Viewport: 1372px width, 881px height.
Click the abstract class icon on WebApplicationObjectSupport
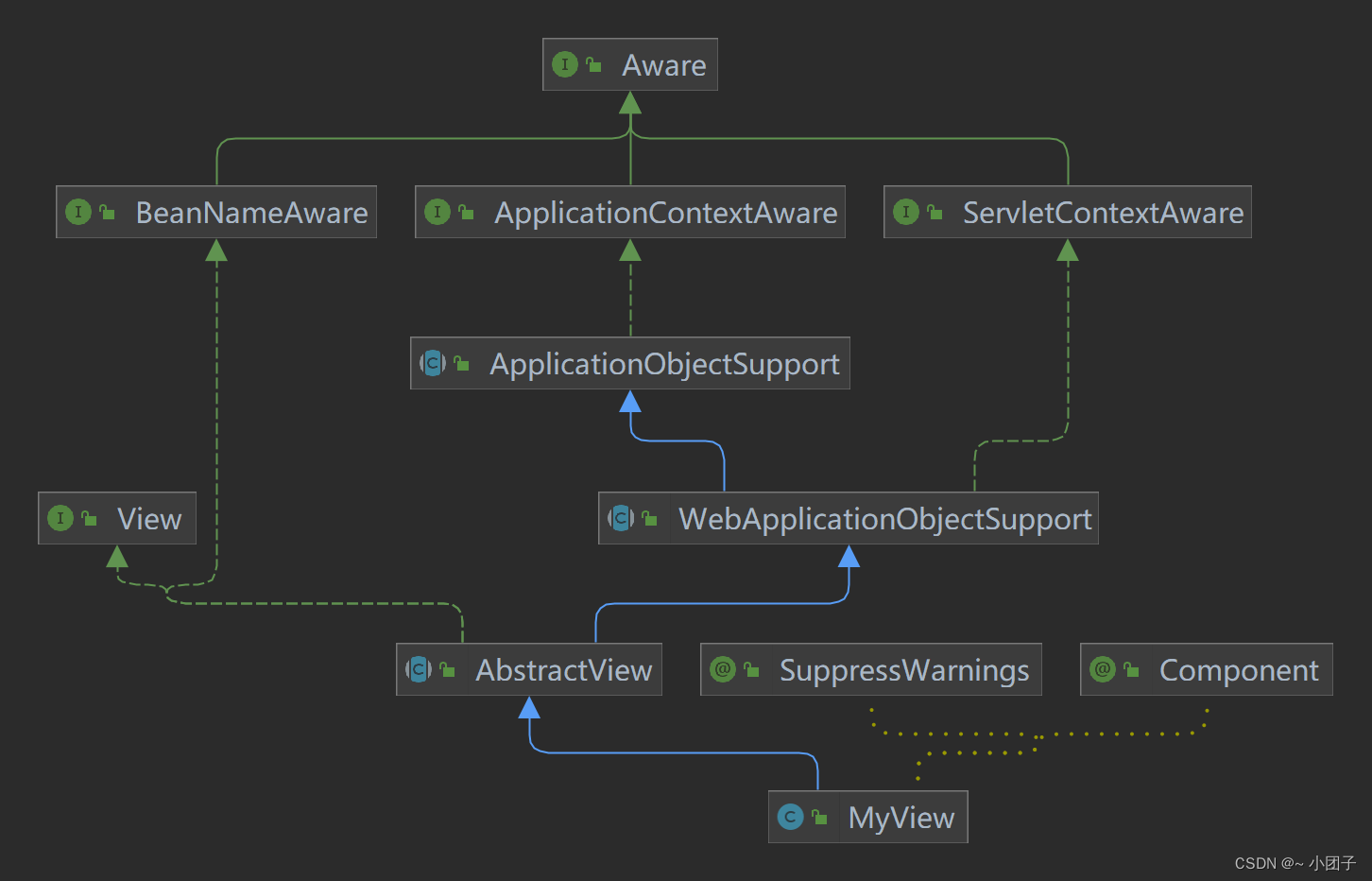621,518
